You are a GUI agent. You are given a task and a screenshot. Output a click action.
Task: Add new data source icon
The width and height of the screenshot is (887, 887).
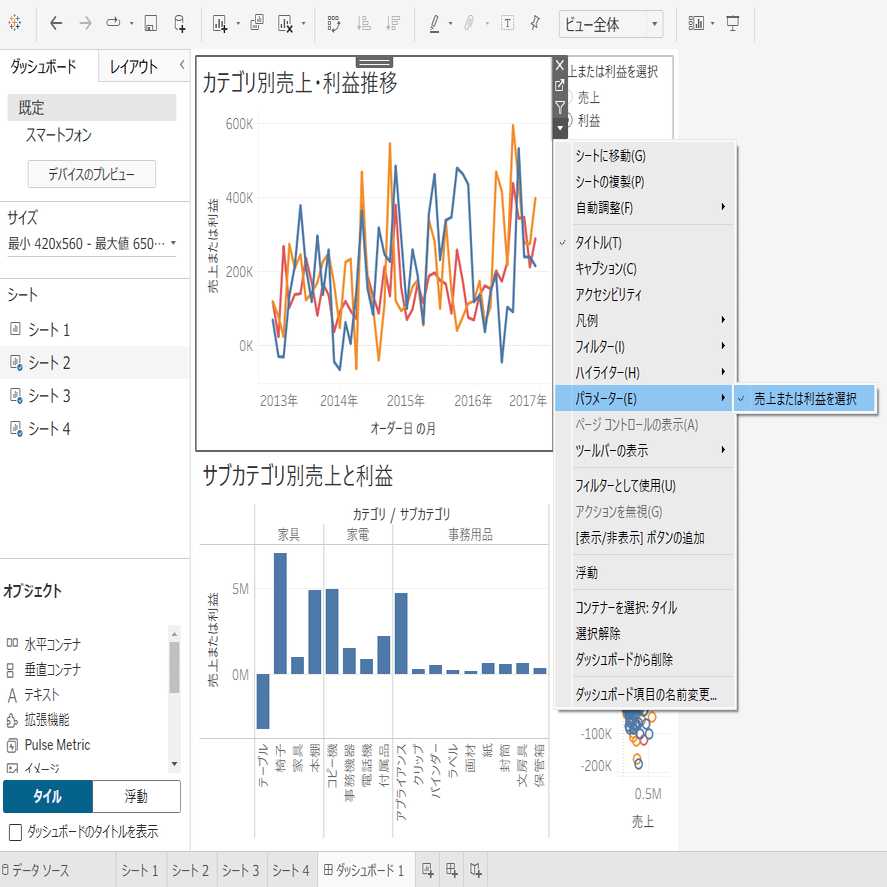tap(179, 23)
